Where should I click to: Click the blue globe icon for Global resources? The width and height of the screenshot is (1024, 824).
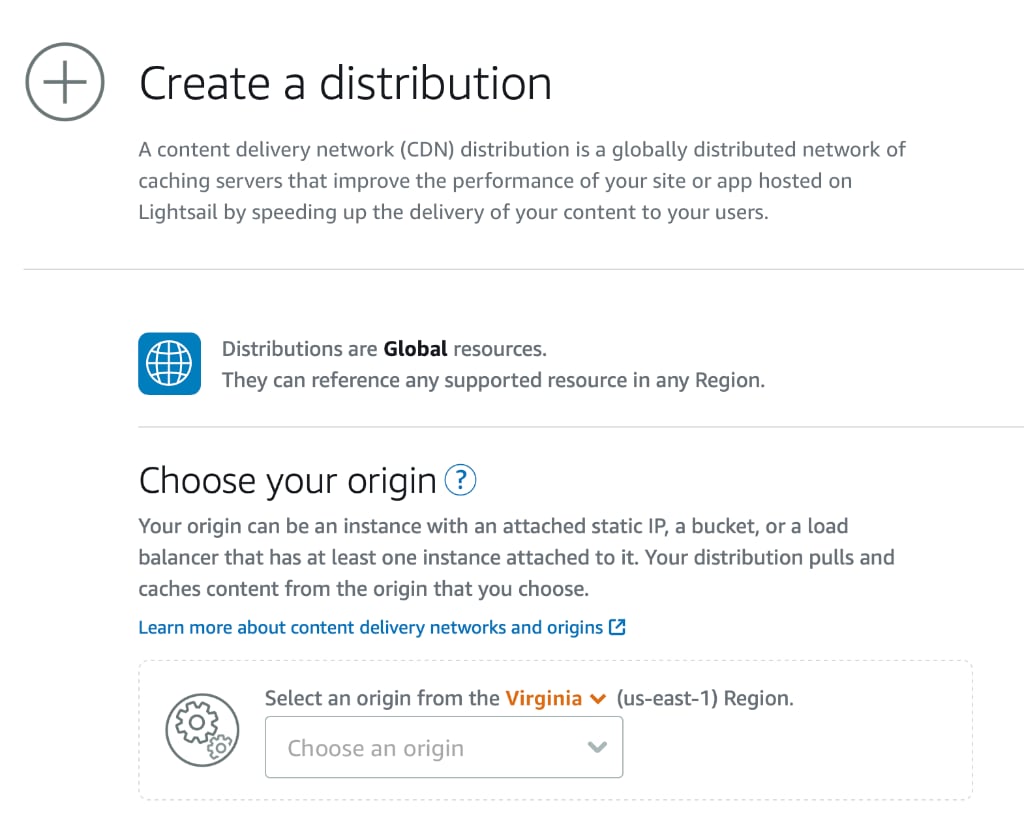coord(169,363)
